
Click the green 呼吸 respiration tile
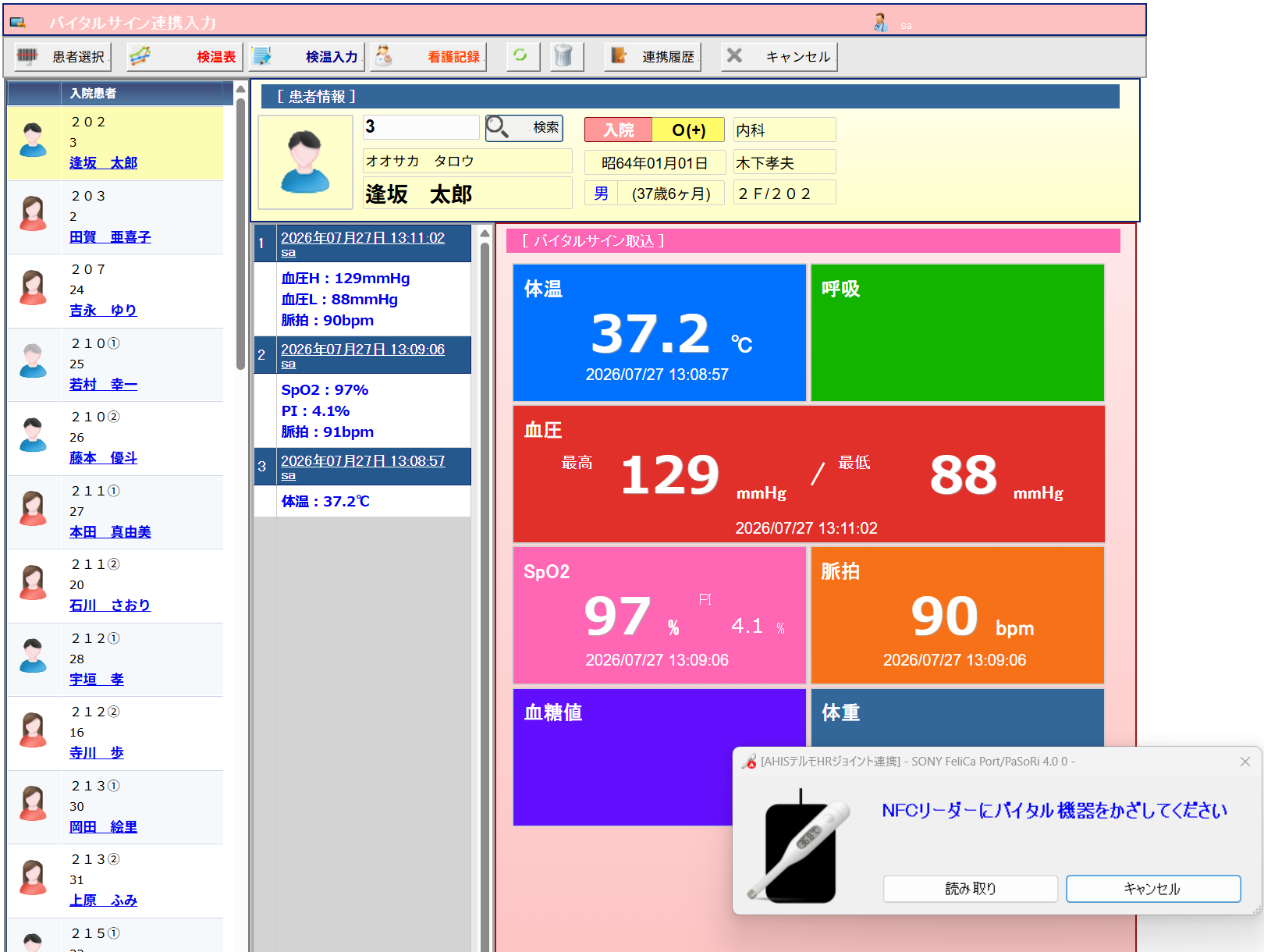[x=957, y=332]
